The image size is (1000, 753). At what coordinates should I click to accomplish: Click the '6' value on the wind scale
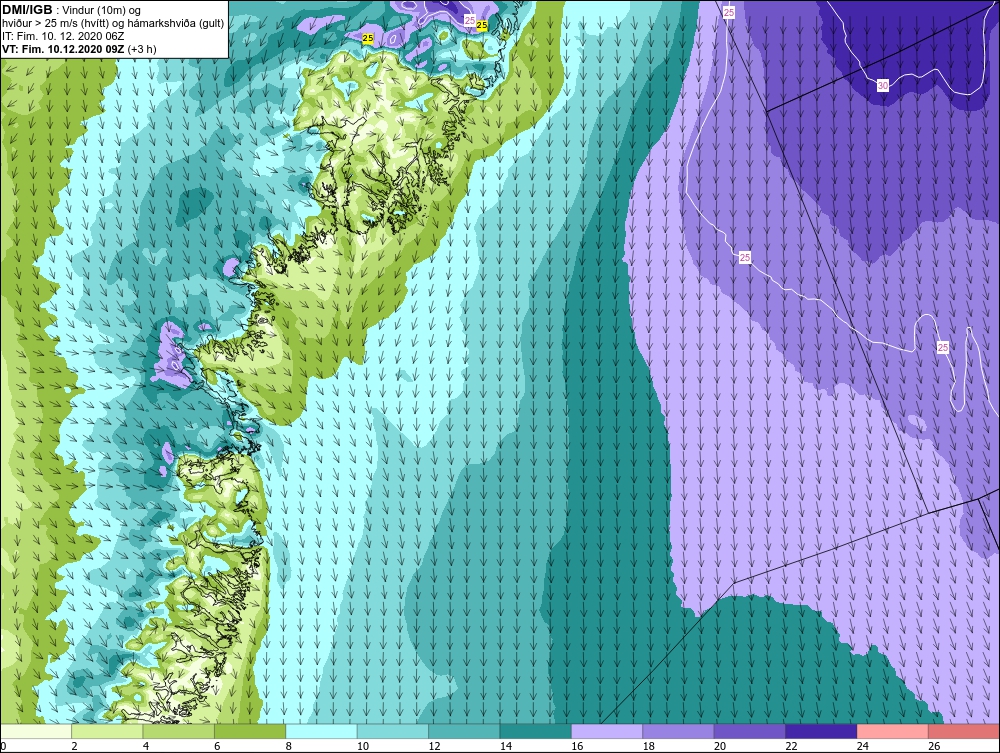[x=217, y=746]
